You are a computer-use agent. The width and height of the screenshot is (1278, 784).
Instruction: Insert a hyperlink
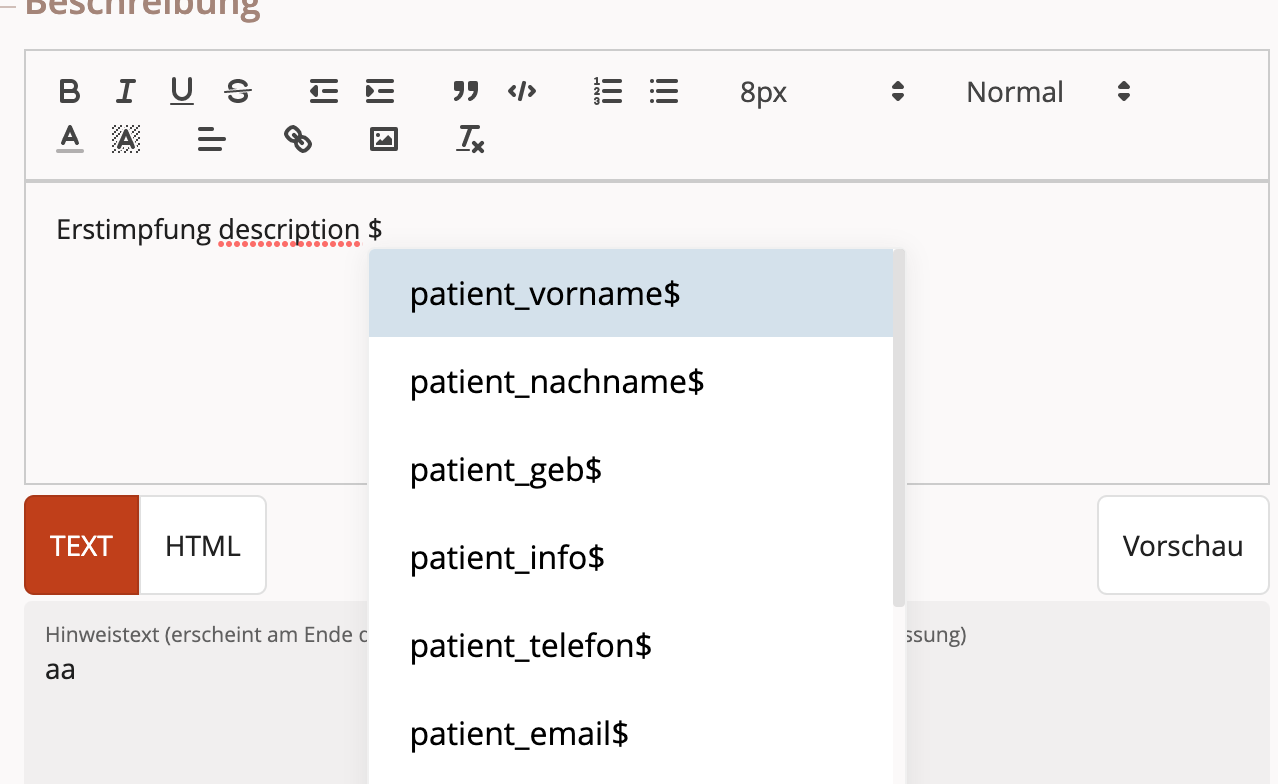tap(298, 139)
